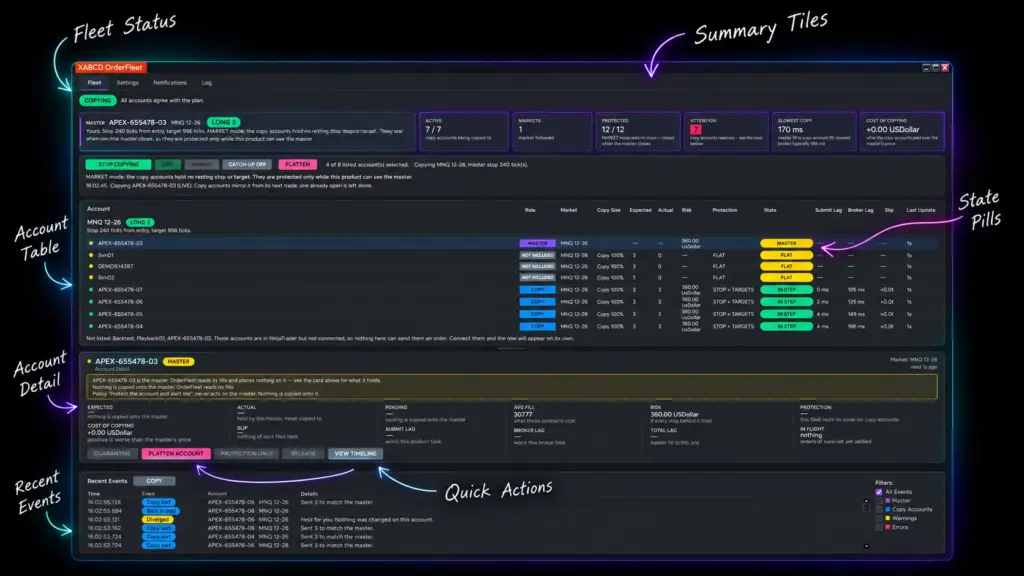The width and height of the screenshot is (1024, 576).
Task: Click the IN STEP pill for APEX-655478-04
Action: coord(786,326)
